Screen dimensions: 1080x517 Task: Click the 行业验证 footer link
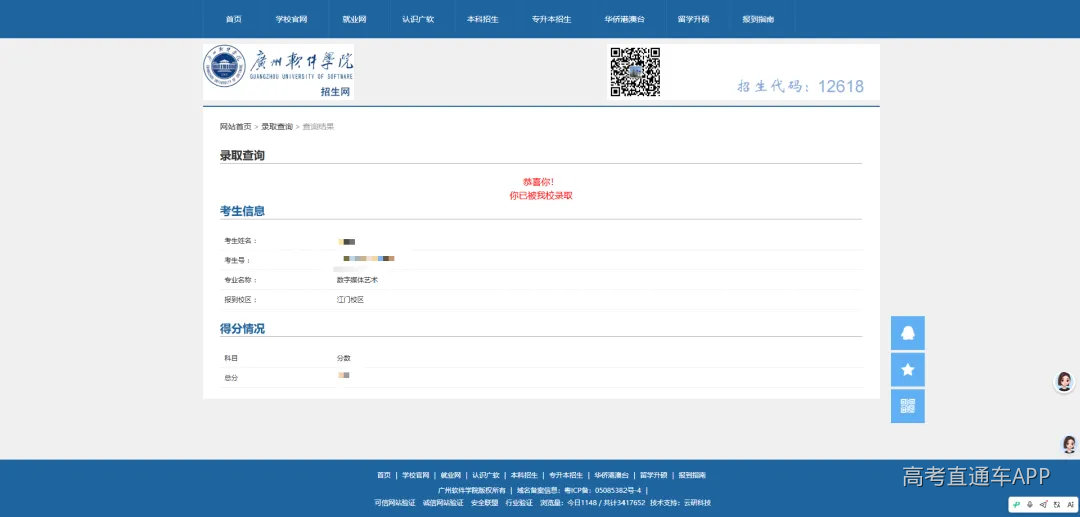(x=519, y=503)
